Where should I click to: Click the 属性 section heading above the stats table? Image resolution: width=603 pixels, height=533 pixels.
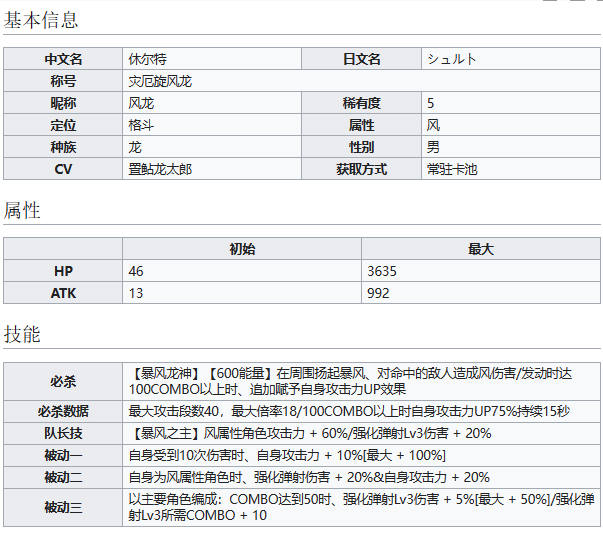click(x=22, y=210)
